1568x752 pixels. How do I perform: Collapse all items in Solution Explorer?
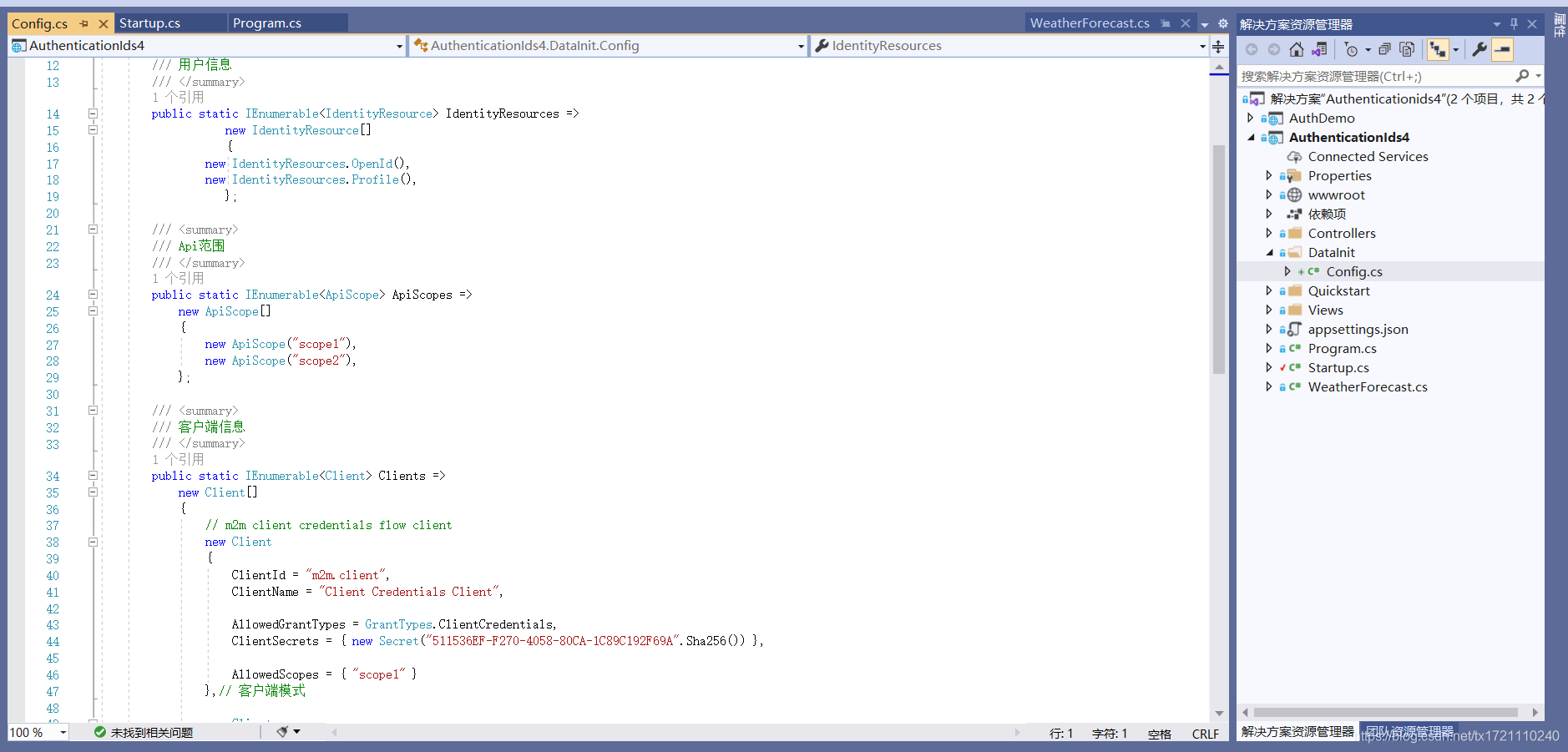pyautogui.click(x=1384, y=49)
